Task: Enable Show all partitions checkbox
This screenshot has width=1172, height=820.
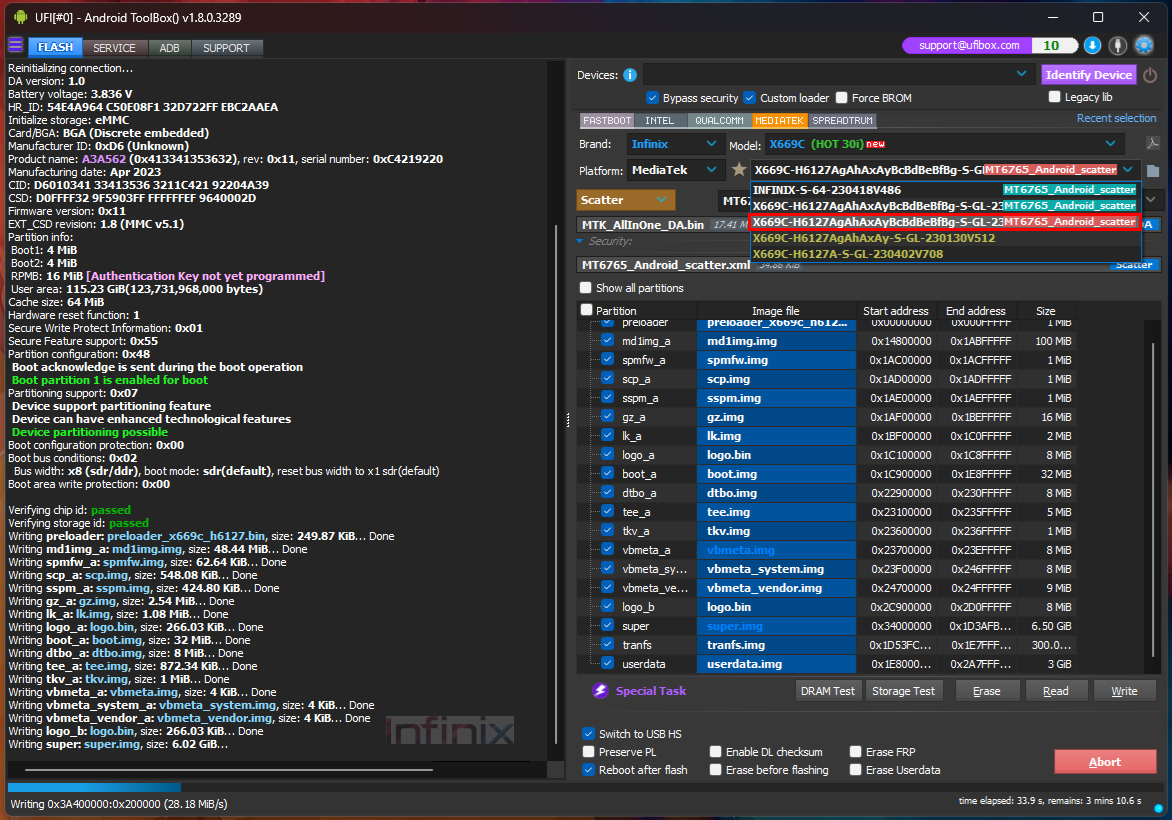Action: click(586, 288)
